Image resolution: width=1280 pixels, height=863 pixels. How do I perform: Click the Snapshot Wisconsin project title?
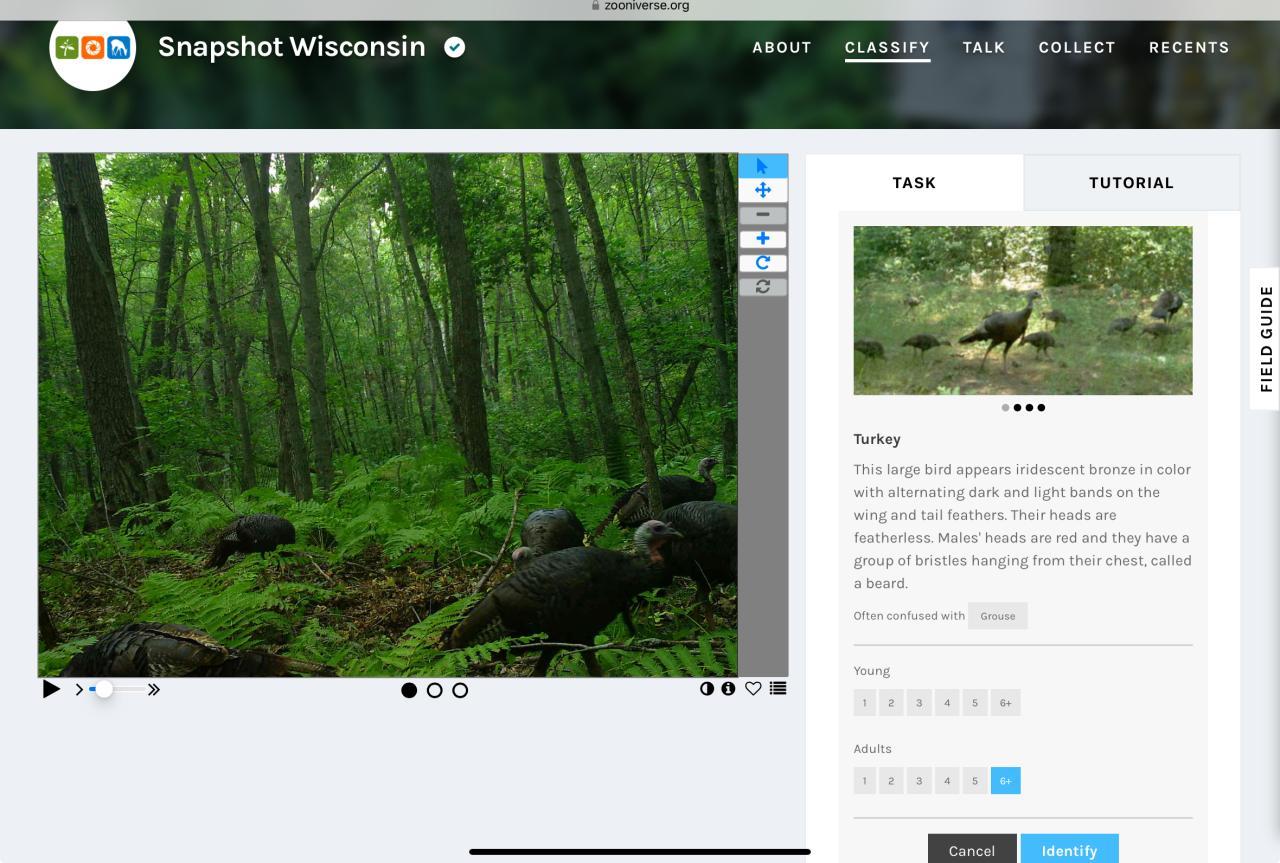[292, 46]
